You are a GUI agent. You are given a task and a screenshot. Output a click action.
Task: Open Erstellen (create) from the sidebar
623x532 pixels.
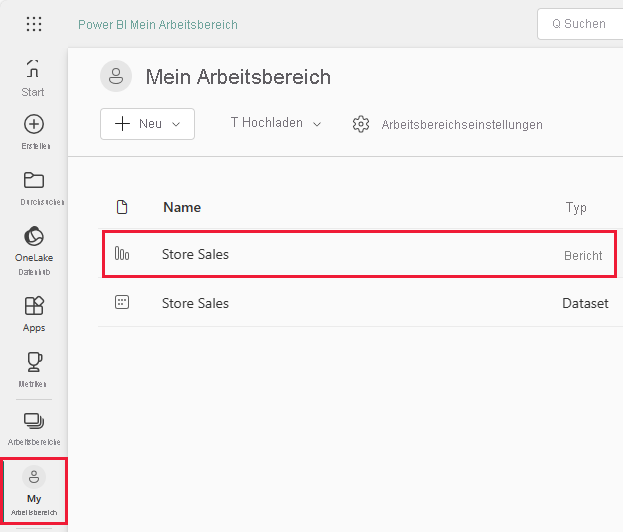coord(34,132)
